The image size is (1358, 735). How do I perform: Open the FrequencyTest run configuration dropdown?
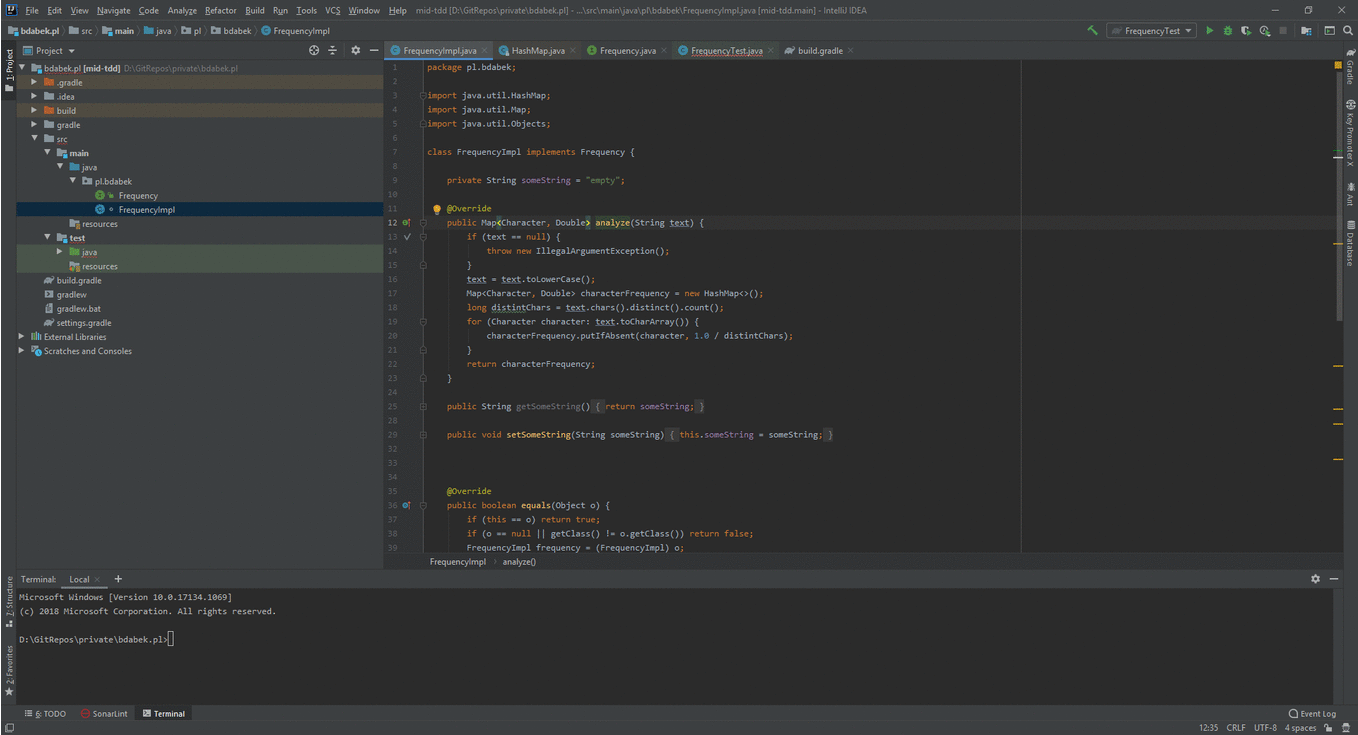(x=1152, y=31)
